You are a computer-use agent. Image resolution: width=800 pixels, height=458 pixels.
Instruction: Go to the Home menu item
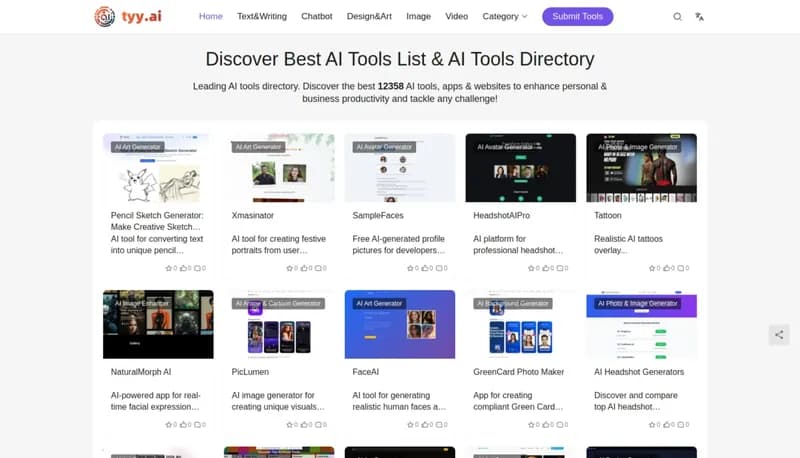[211, 16]
